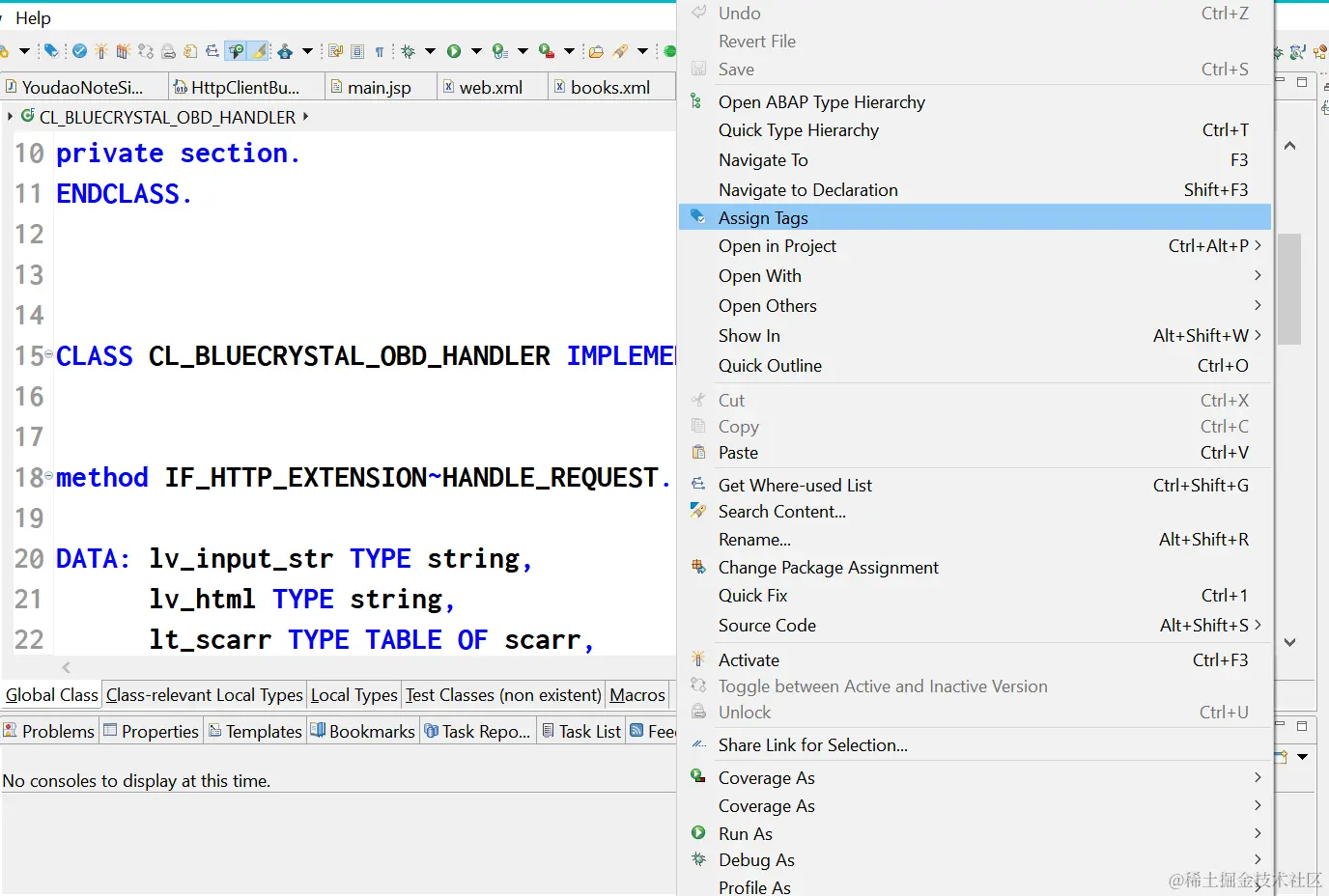Image resolution: width=1329 pixels, height=896 pixels.
Task: Expand the Source Code submenu arrow
Action: pos(1258,625)
